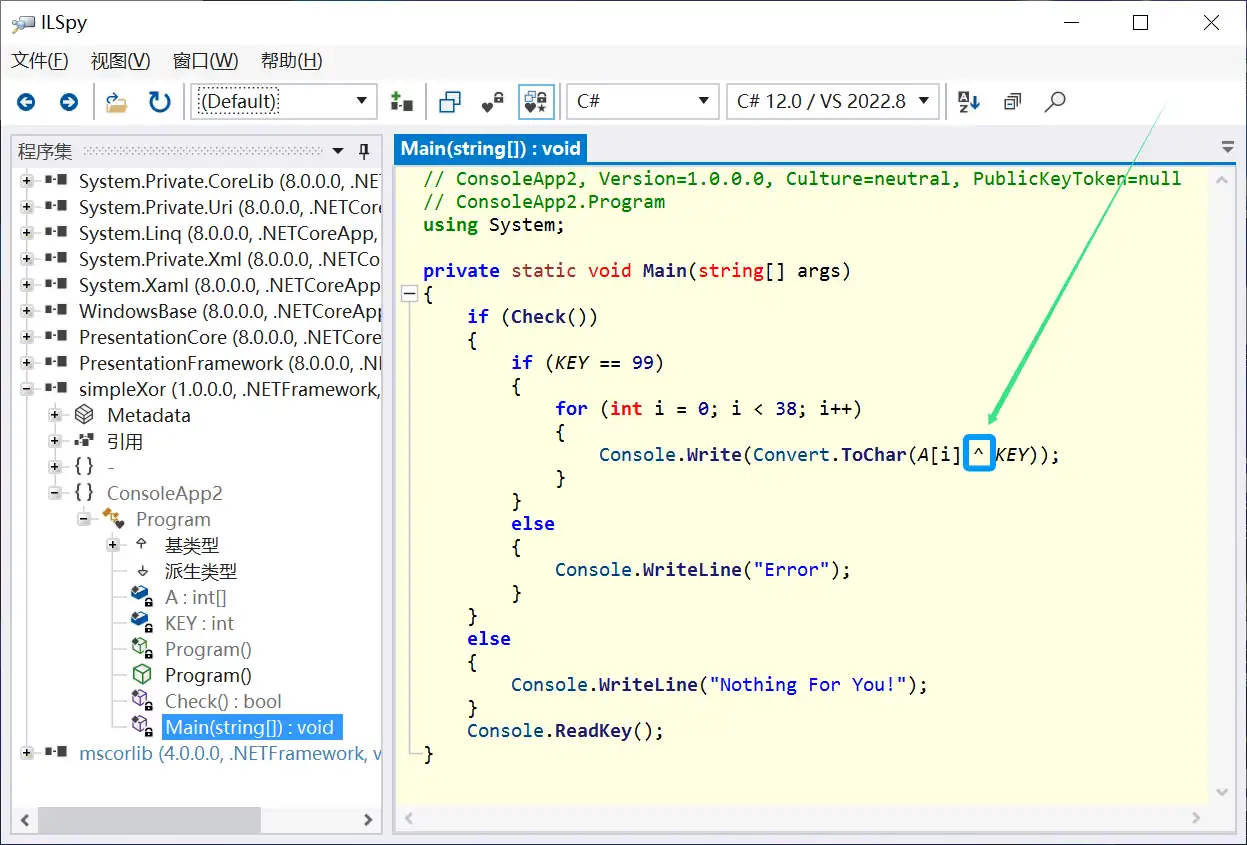
Task: Open an assembly file with folder icon
Action: point(117,102)
